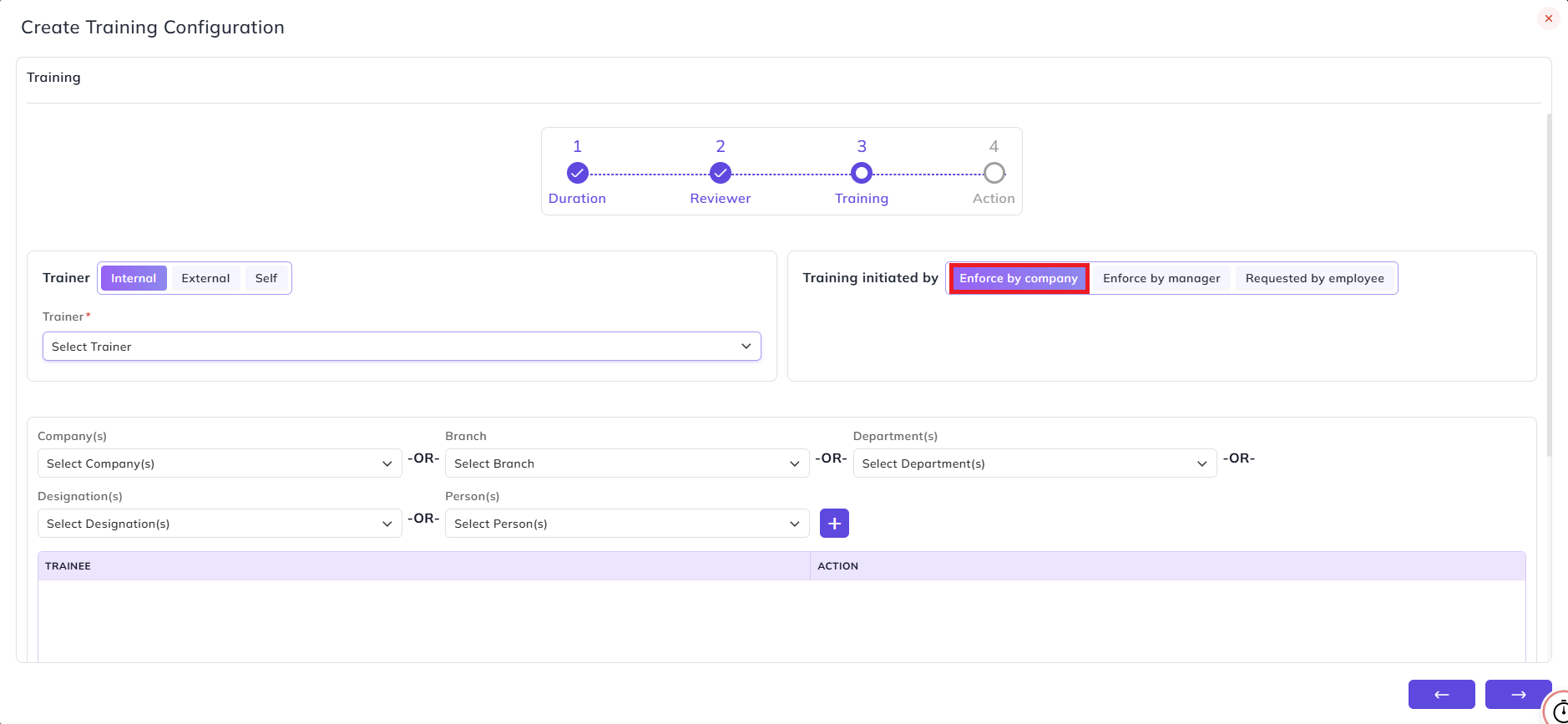Click the Reviewer step label

pyautogui.click(x=721, y=199)
